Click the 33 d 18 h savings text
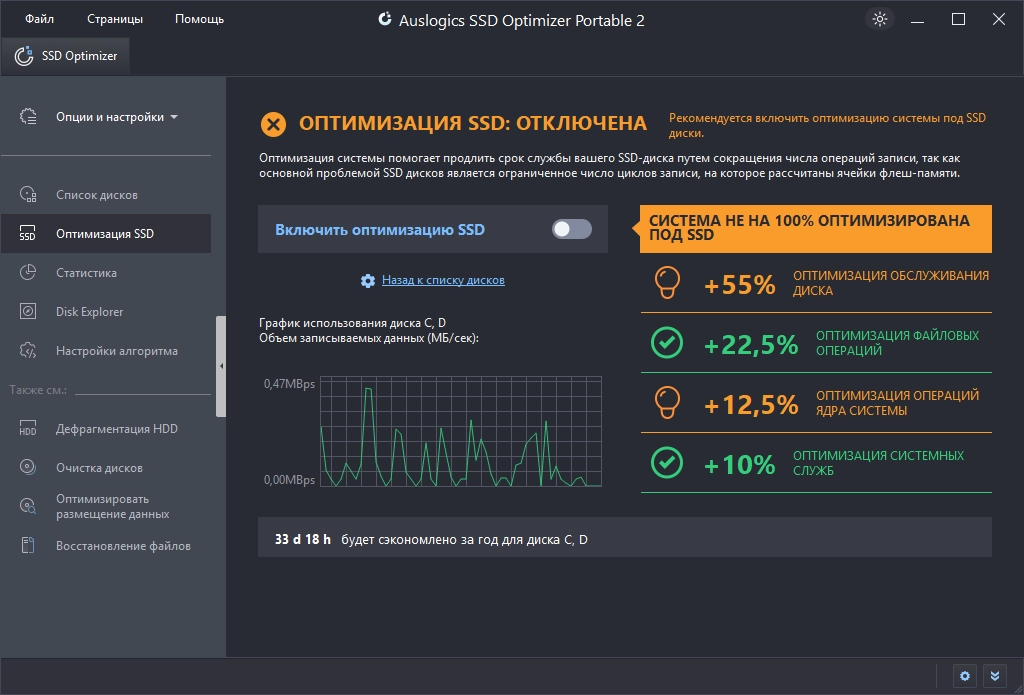Image resolution: width=1024 pixels, height=695 pixels. click(x=302, y=540)
